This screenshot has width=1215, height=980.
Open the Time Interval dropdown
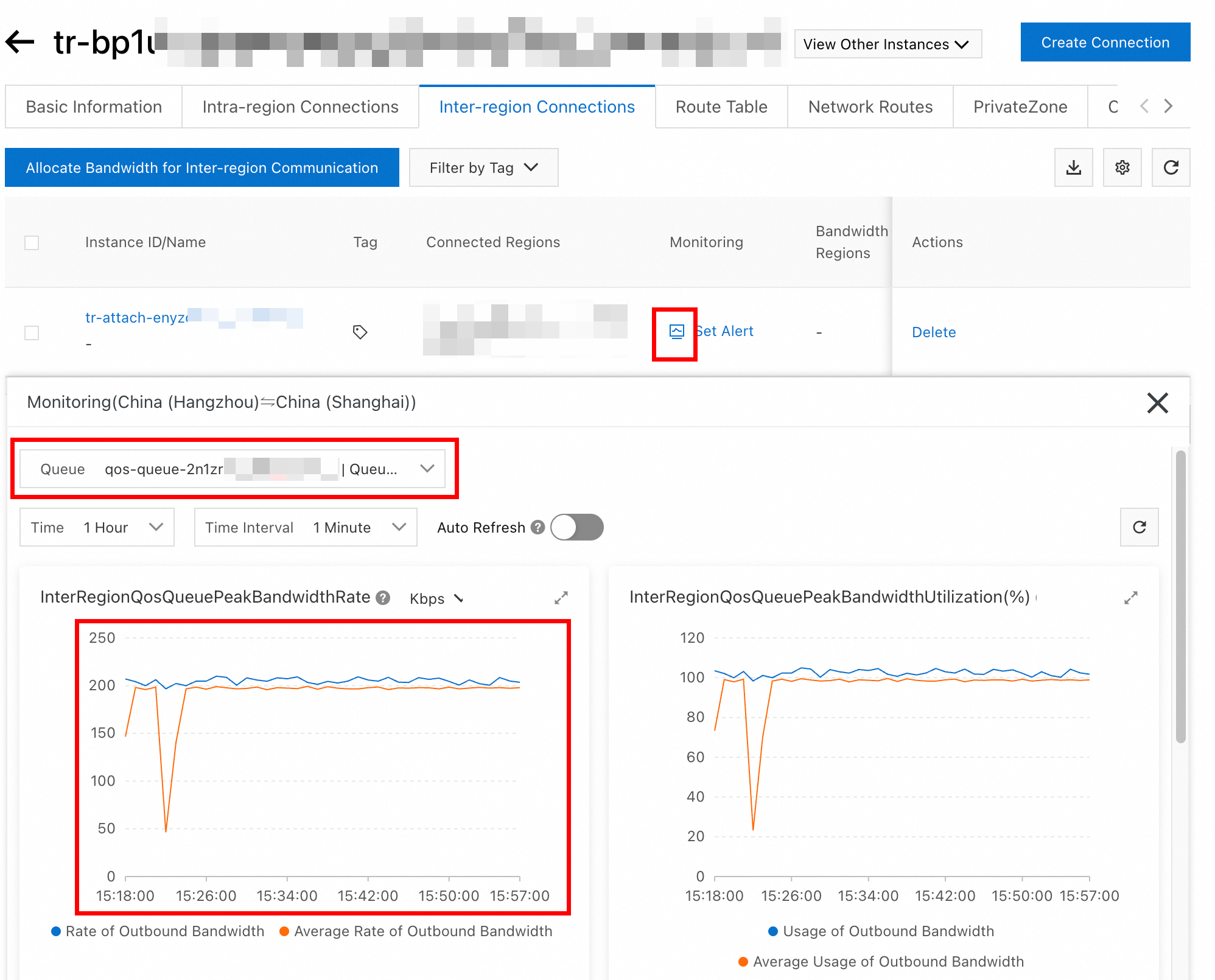[x=305, y=527]
